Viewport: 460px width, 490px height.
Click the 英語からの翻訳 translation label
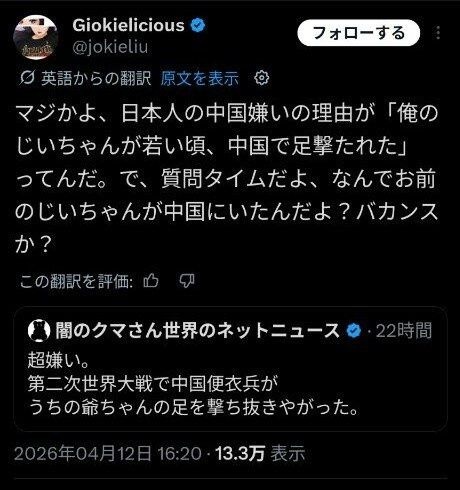point(96,79)
